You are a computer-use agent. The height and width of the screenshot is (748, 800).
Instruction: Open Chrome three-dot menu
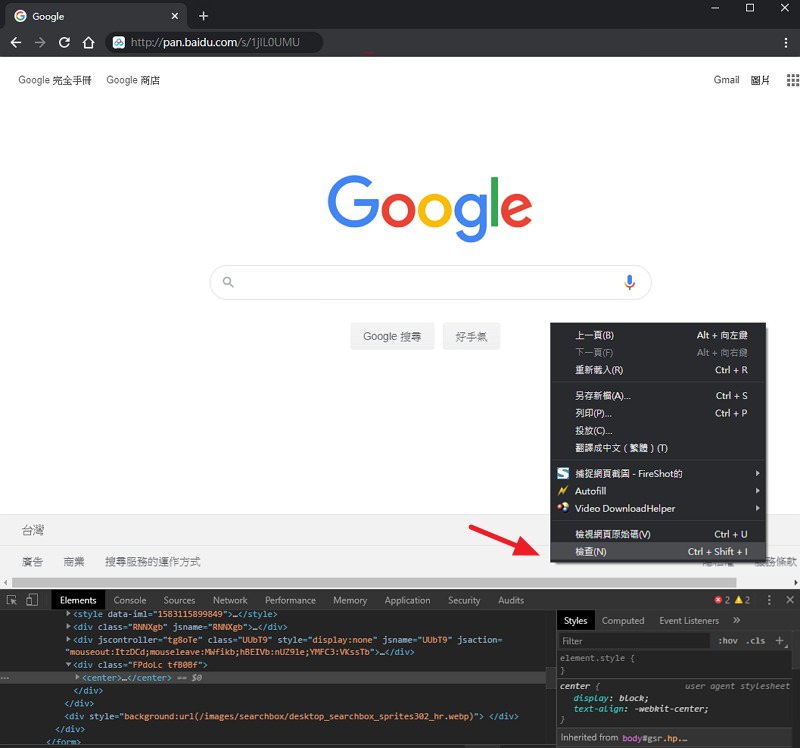point(786,43)
